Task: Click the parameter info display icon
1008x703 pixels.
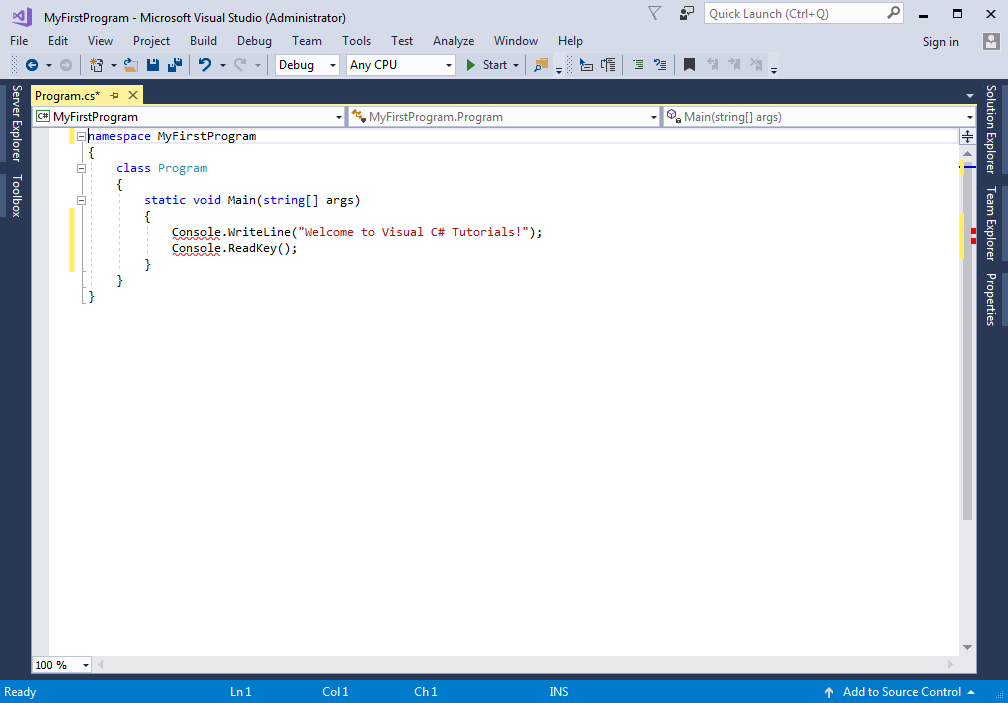Action: (608, 65)
